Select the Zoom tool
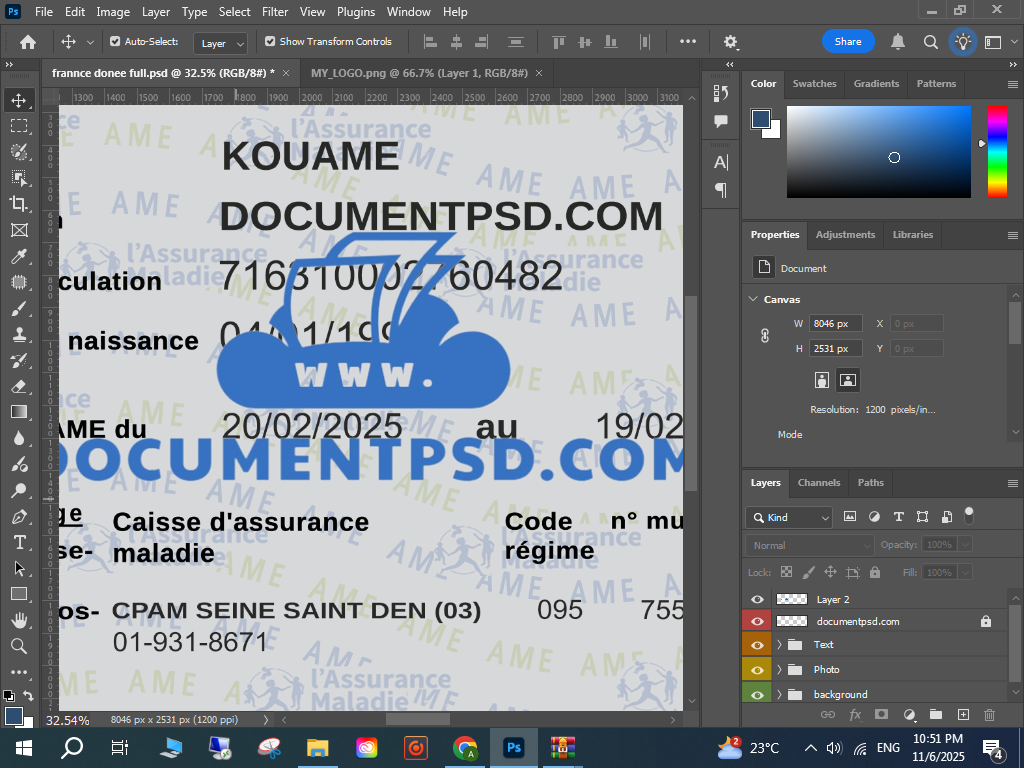This screenshot has width=1024, height=768. pyautogui.click(x=19, y=646)
